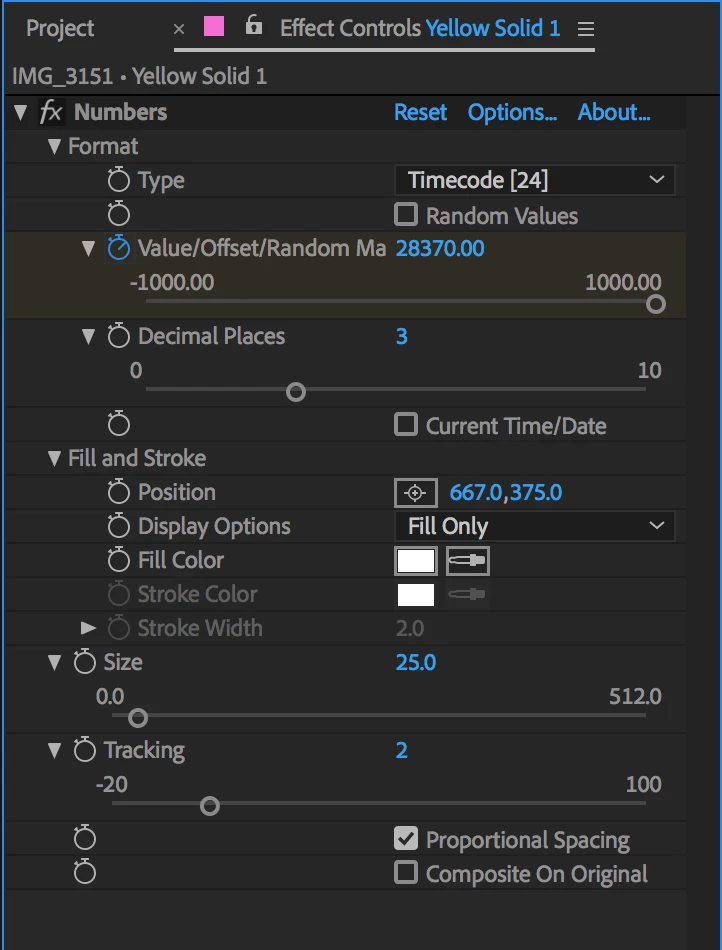This screenshot has width=722, height=950.
Task: Open the Display Options dropdown
Action: pyautogui.click(x=535, y=527)
